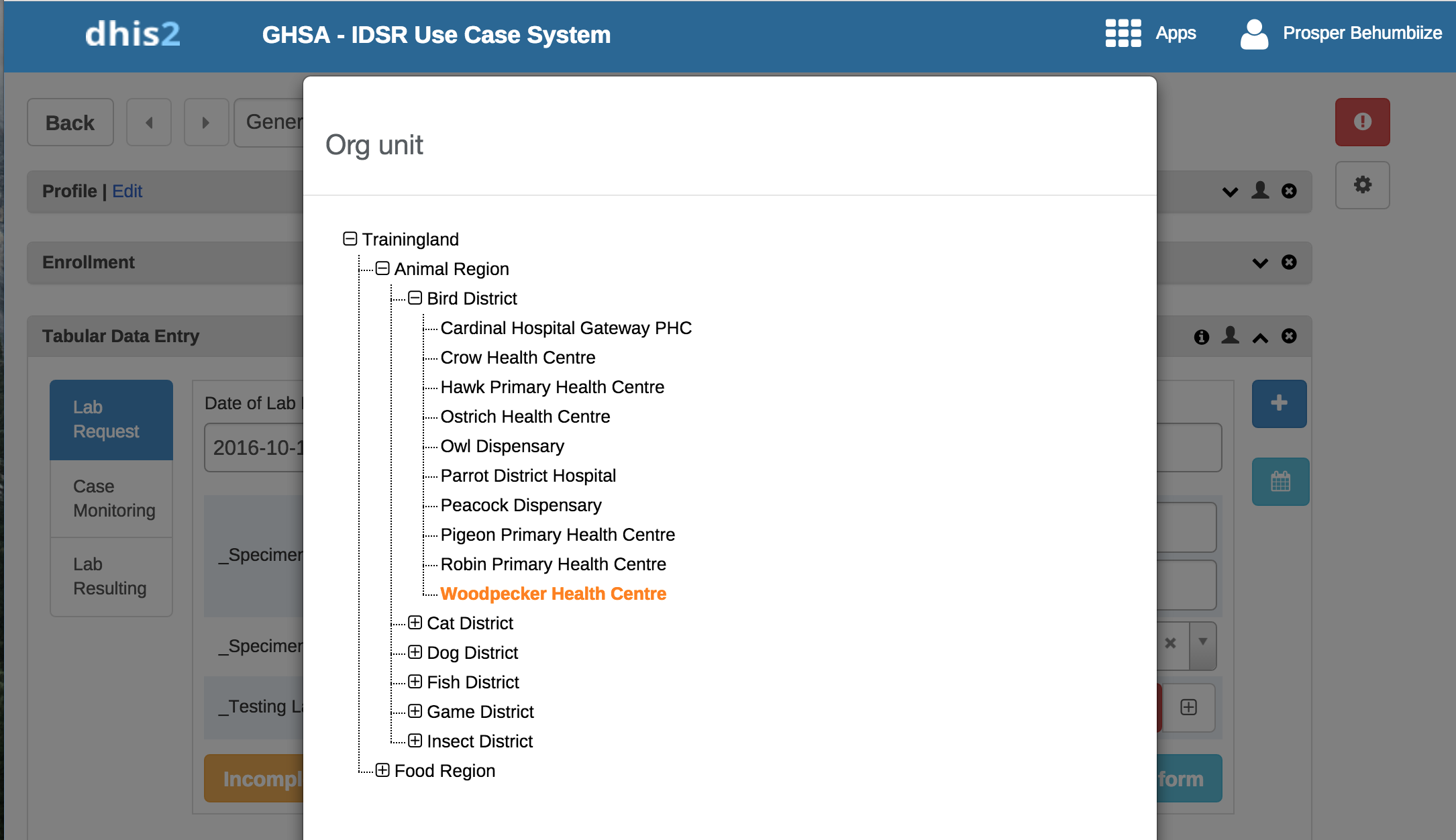Select Parrot District Hospital org unit
Screen dimensions: 1456x840
tap(527, 476)
